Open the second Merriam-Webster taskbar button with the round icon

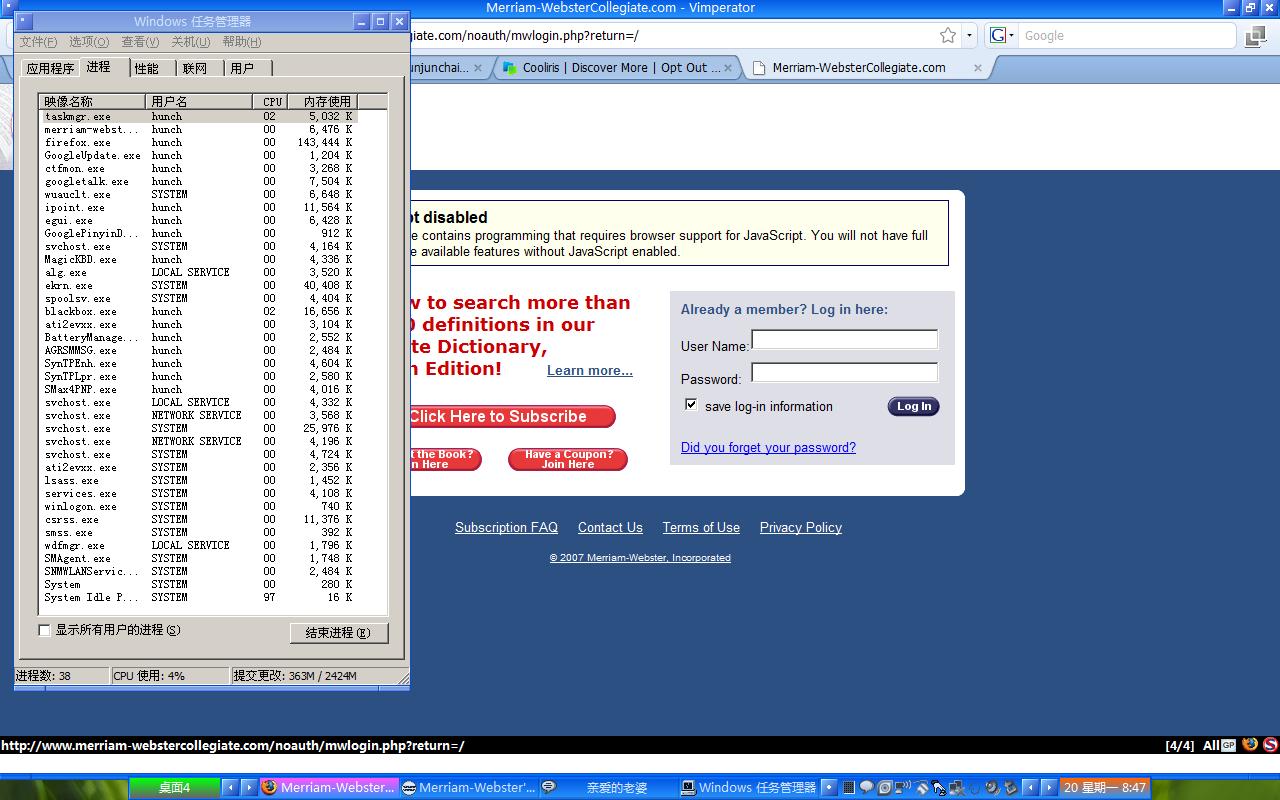point(469,788)
